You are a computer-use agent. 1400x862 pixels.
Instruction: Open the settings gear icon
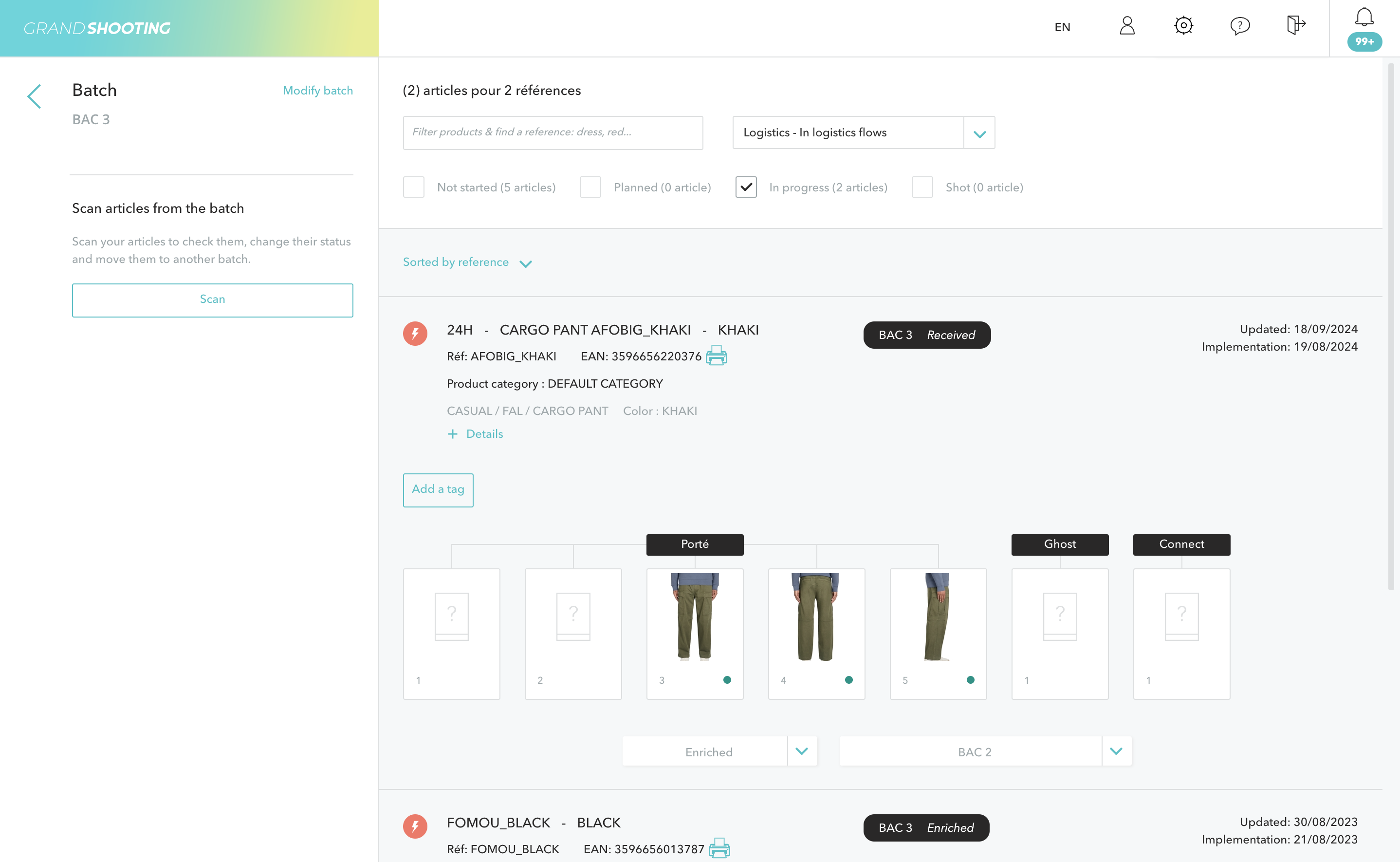coord(1183,26)
